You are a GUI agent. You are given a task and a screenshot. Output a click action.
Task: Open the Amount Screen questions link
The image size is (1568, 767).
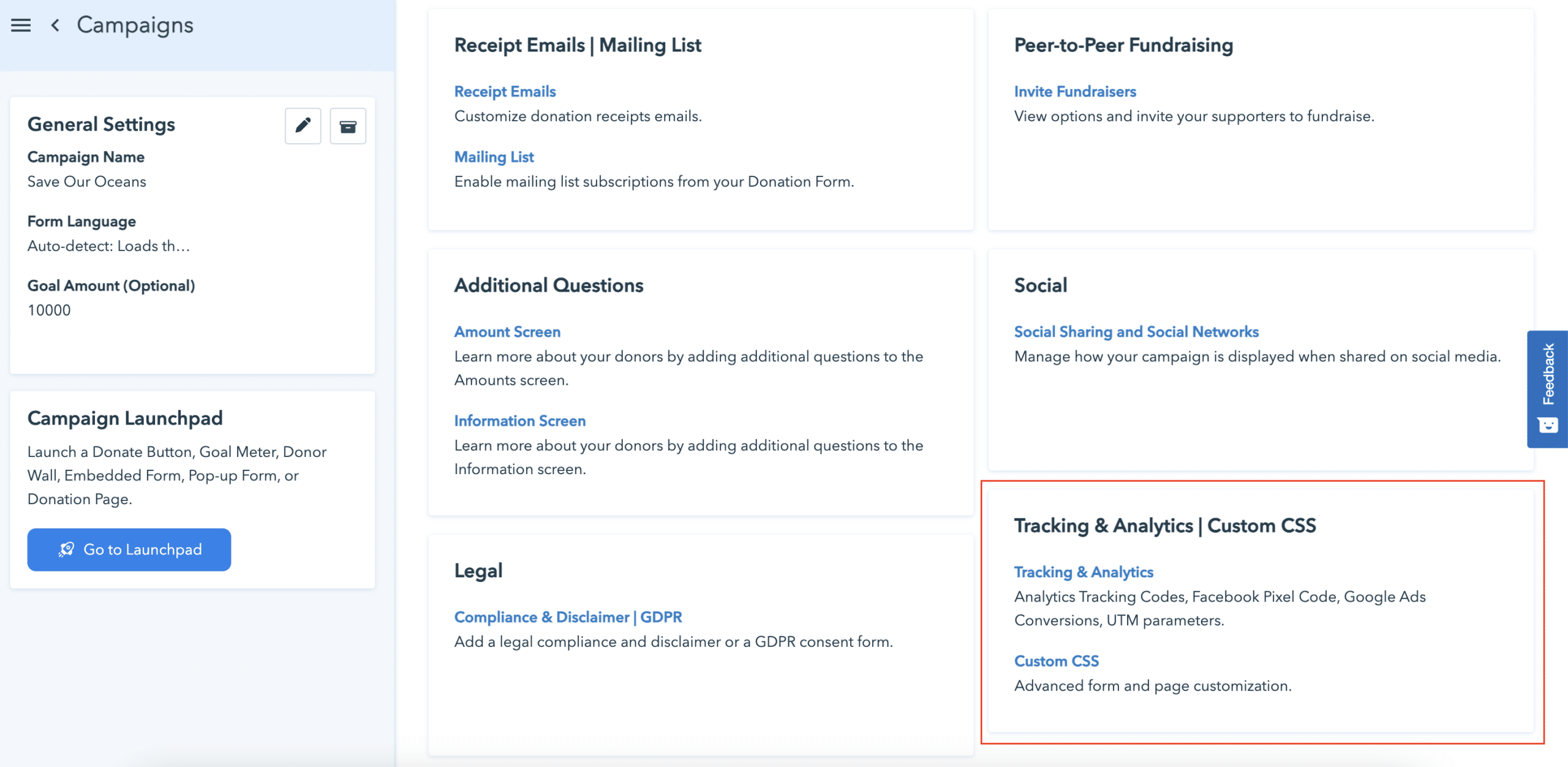coord(507,331)
